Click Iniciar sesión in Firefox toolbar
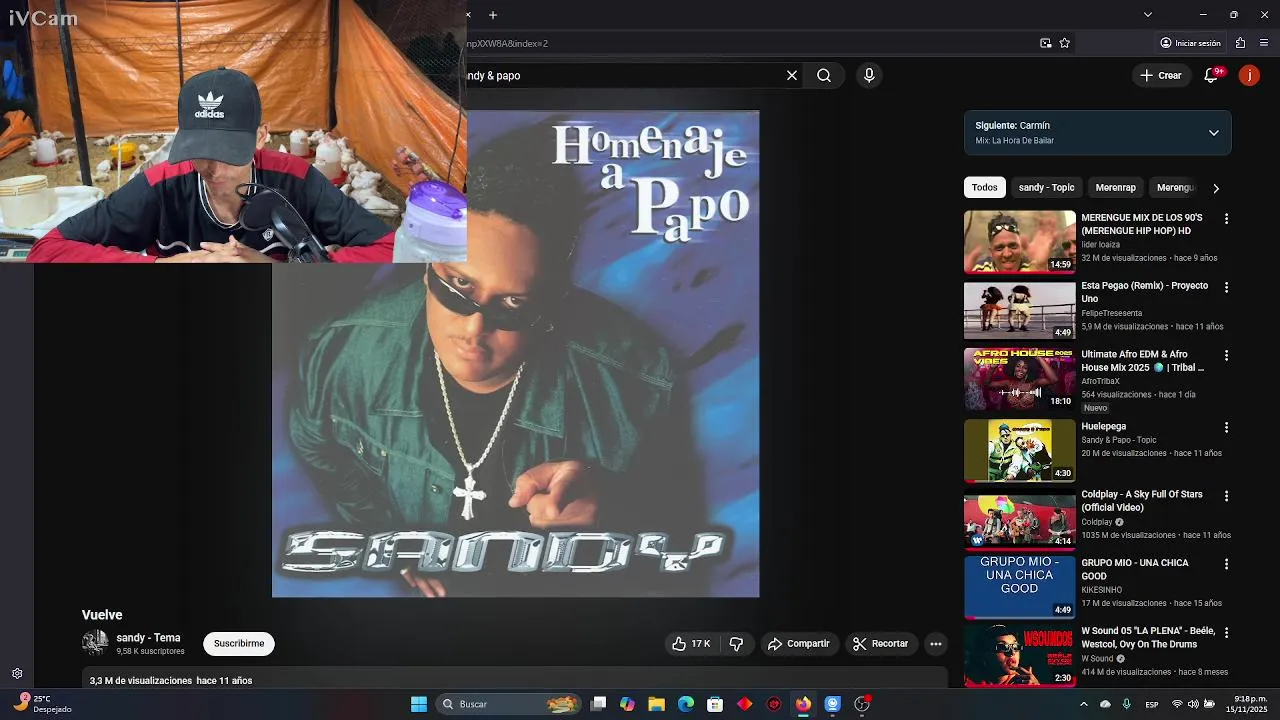The width and height of the screenshot is (1280, 720). 1190,43
